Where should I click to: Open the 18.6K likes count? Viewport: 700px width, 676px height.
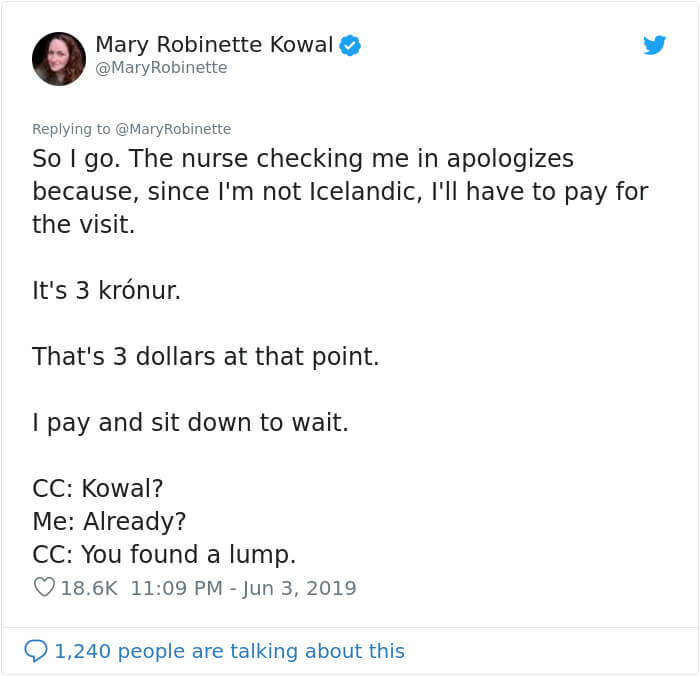click(x=89, y=588)
